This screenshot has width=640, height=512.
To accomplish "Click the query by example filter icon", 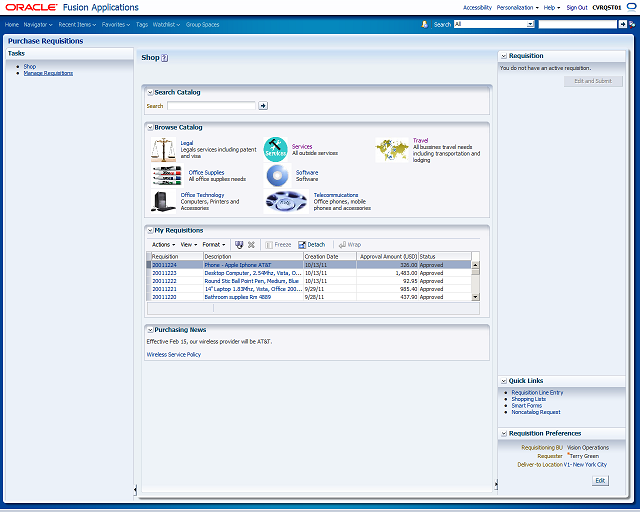I will point(239,245).
